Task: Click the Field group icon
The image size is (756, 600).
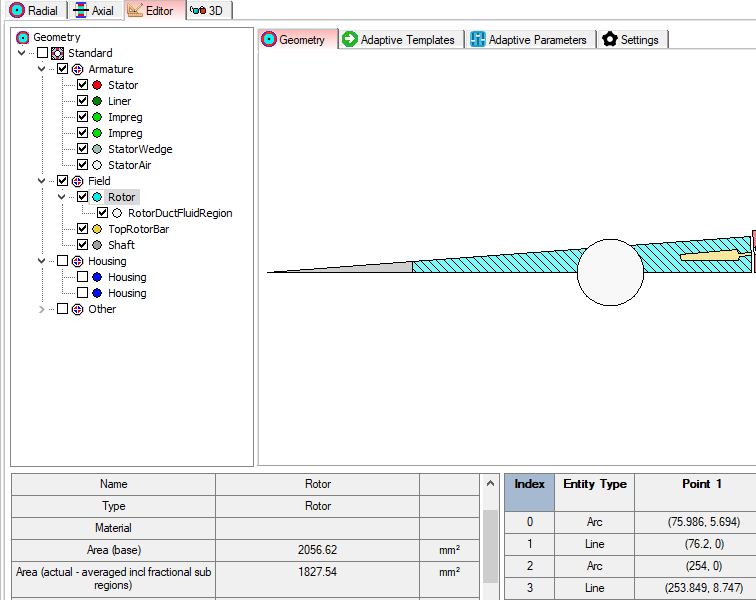Action: [x=77, y=181]
